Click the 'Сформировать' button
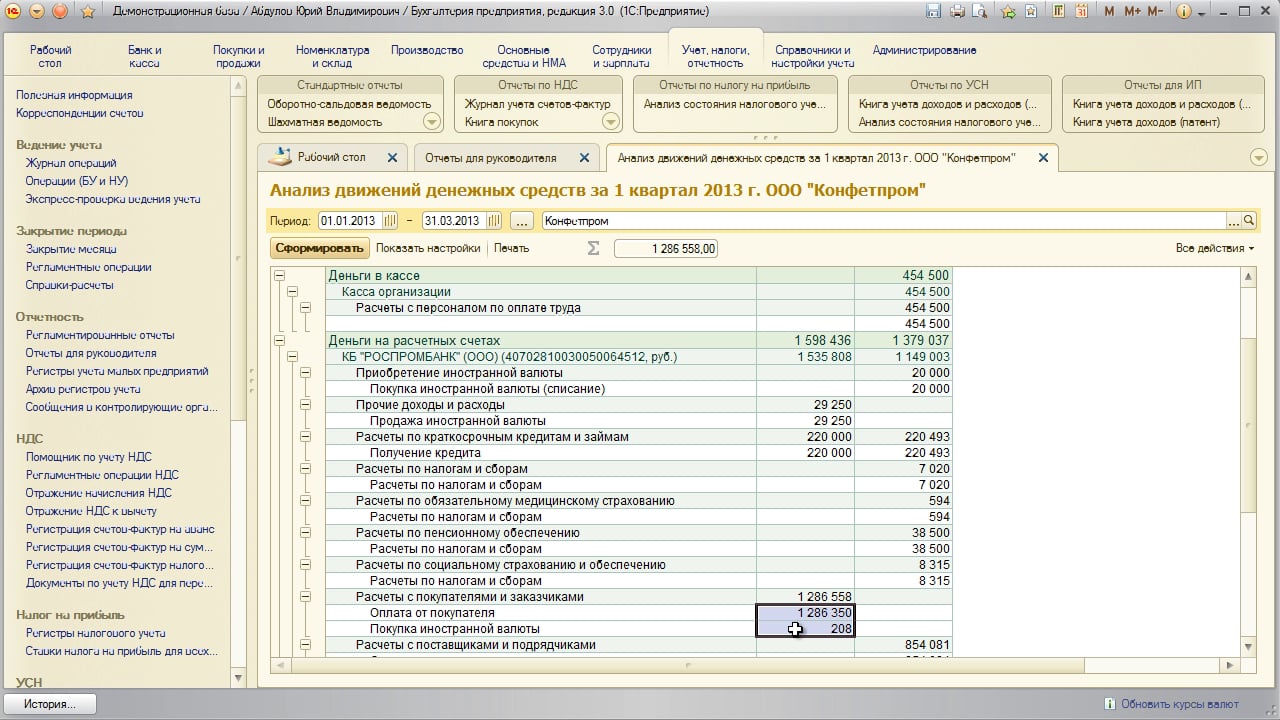 tap(319, 248)
